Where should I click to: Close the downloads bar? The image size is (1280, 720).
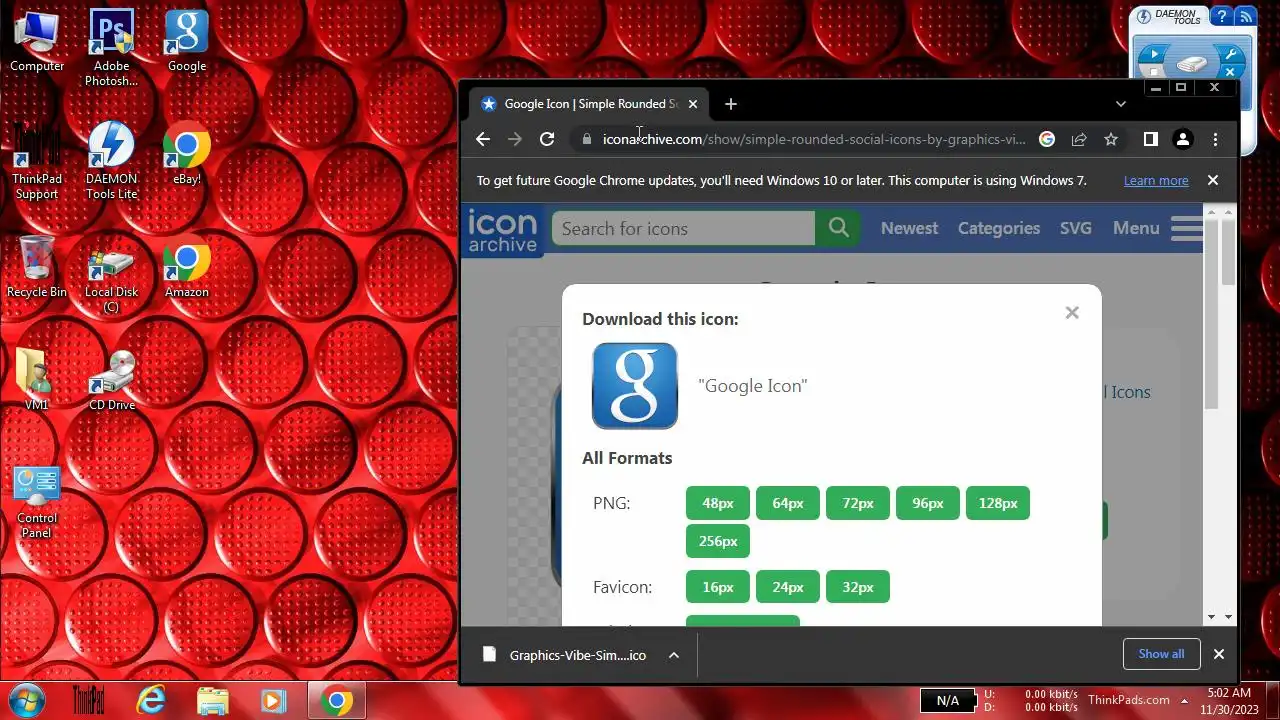(x=1219, y=654)
